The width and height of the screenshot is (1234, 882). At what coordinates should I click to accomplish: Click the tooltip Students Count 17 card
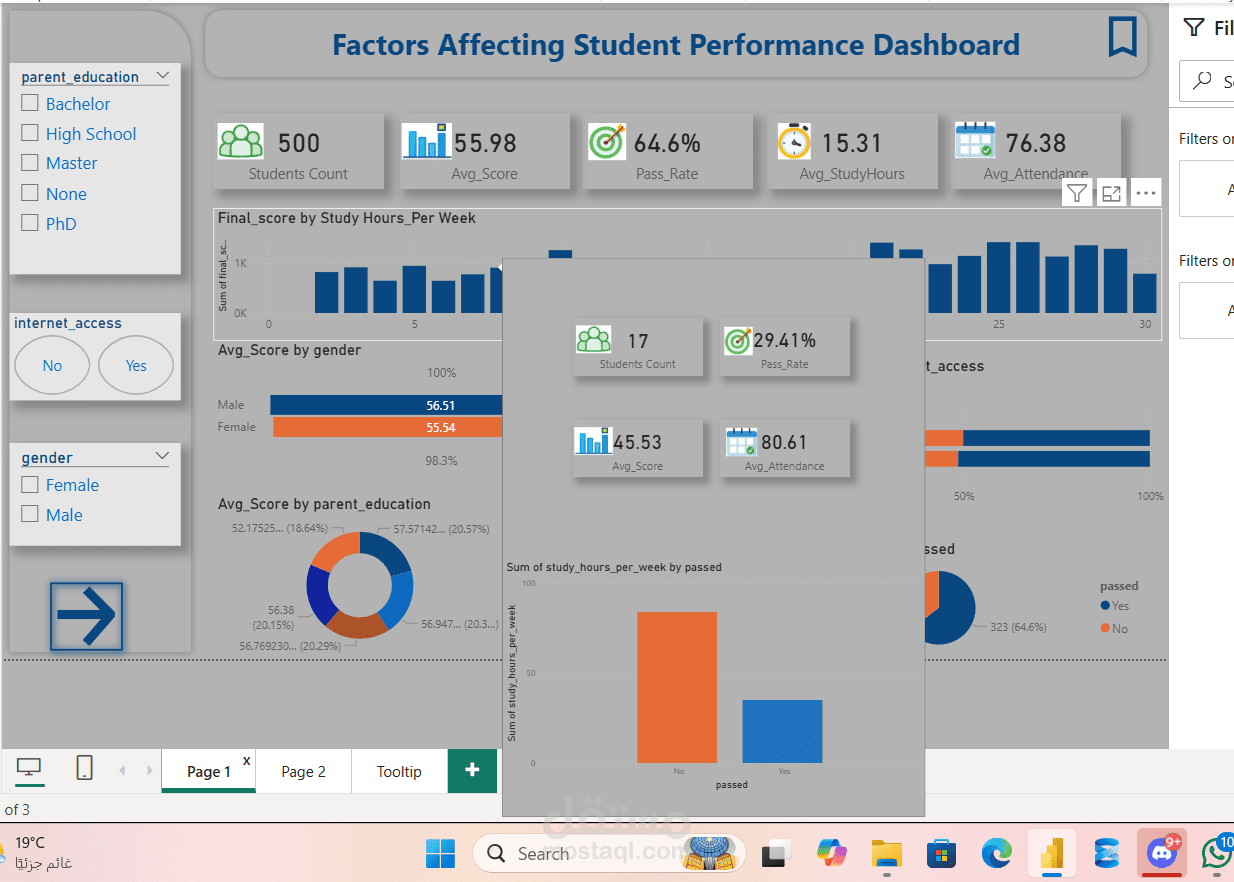coord(638,347)
